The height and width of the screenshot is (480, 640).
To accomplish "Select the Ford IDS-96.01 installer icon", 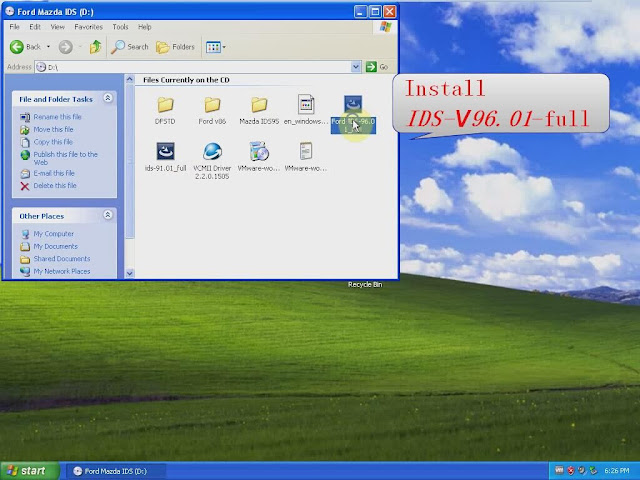I will [x=353, y=104].
